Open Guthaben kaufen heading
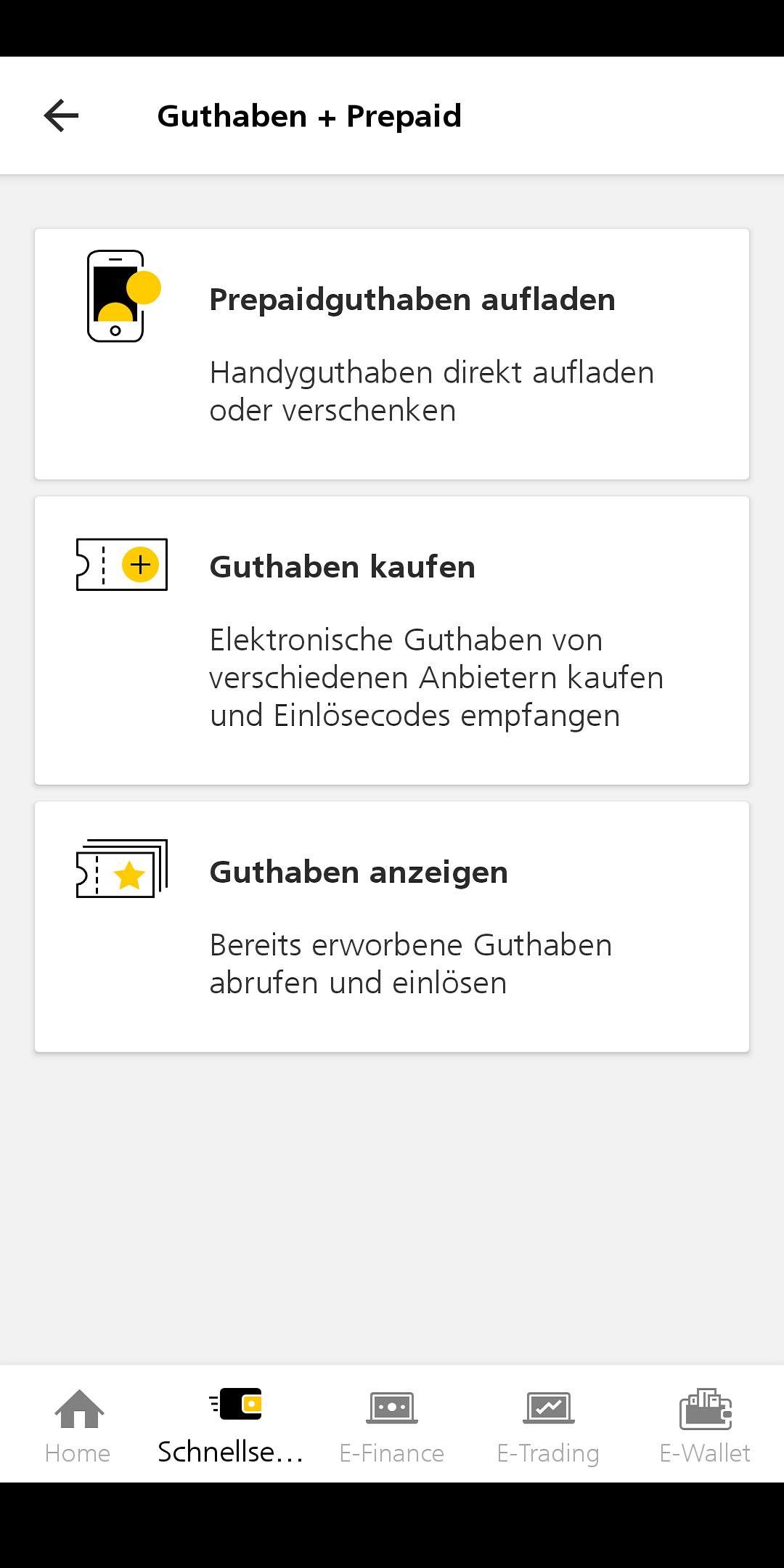This screenshot has height=1568, width=784. [x=343, y=567]
